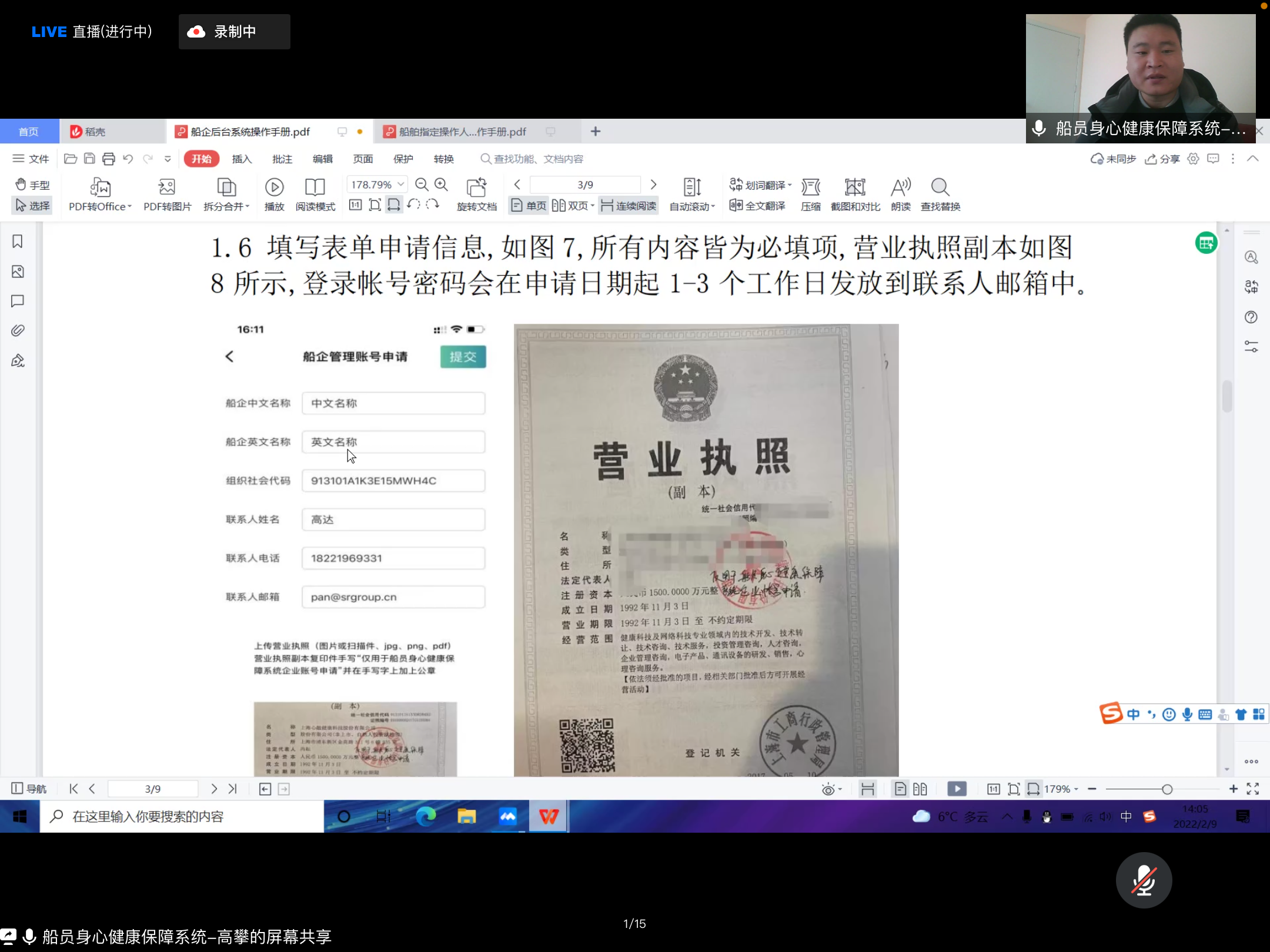The height and width of the screenshot is (952, 1270).
Task: Toggle 连续阅读 continuous reading
Action: 628,206
